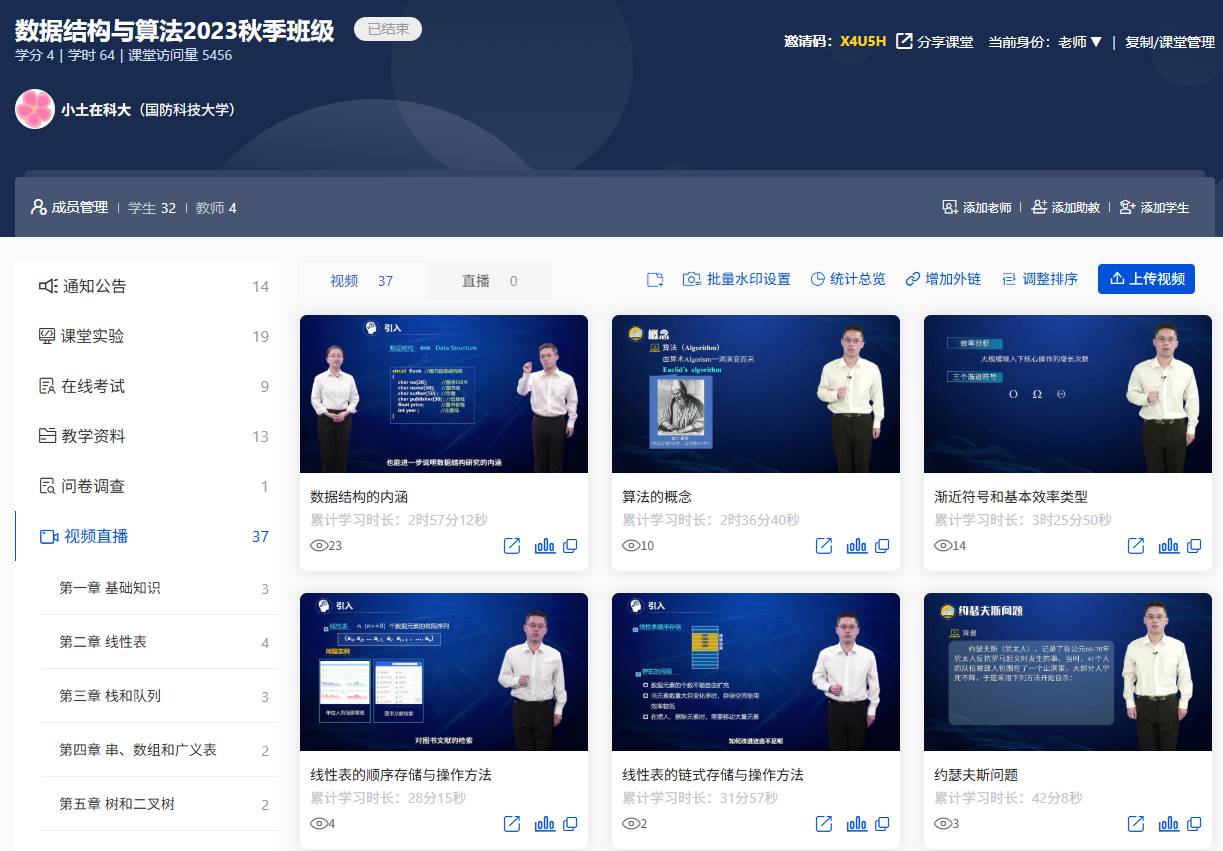The width and height of the screenshot is (1223, 851).
Task: Click 分享课堂 to share the class
Action: point(935,42)
